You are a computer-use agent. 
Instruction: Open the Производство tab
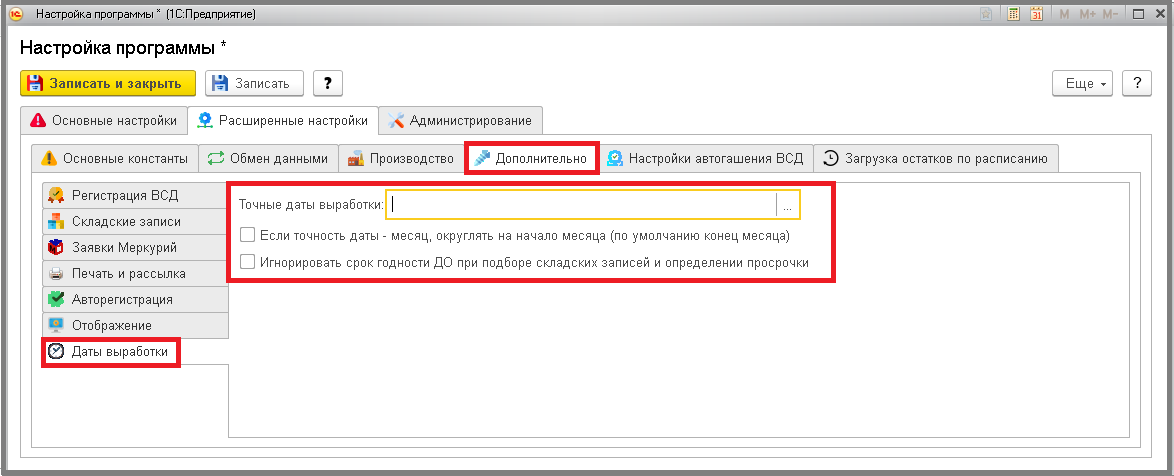point(401,159)
